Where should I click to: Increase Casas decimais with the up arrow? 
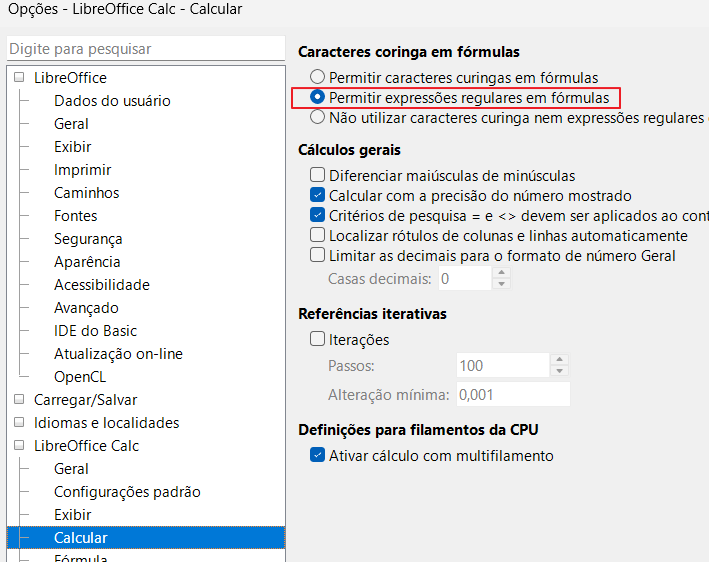tap(501, 273)
